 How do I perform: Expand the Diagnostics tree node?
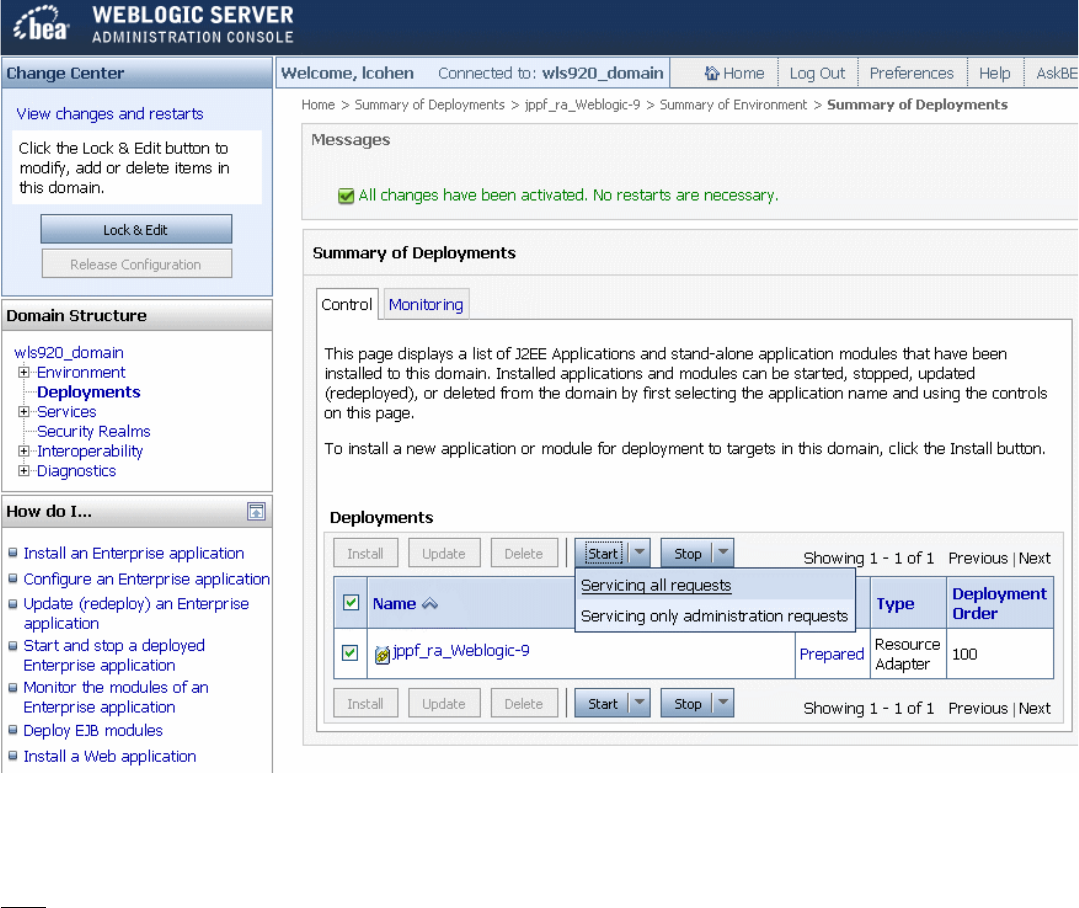pos(23,471)
